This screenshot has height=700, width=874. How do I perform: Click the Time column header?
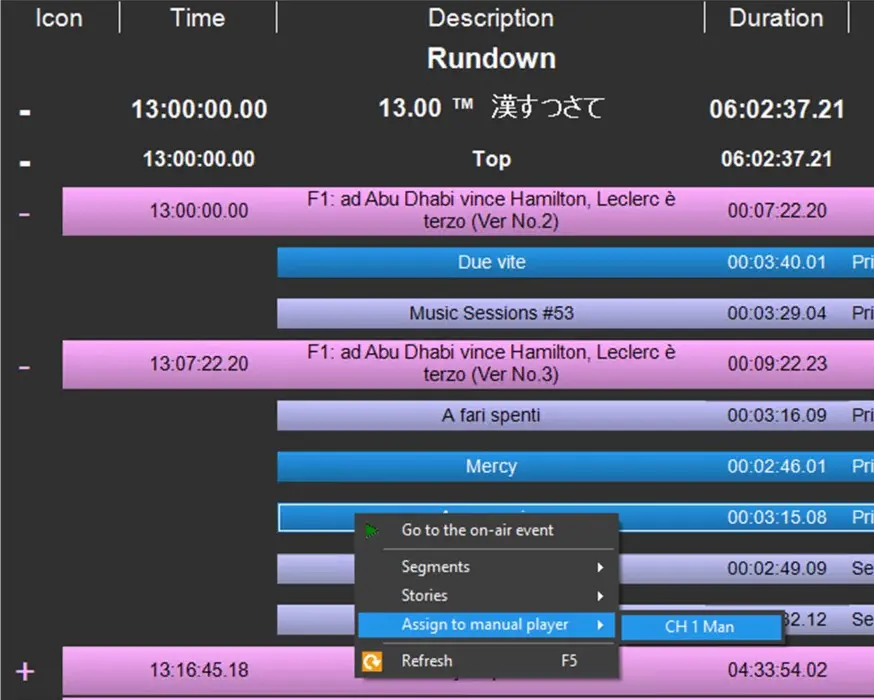(197, 18)
